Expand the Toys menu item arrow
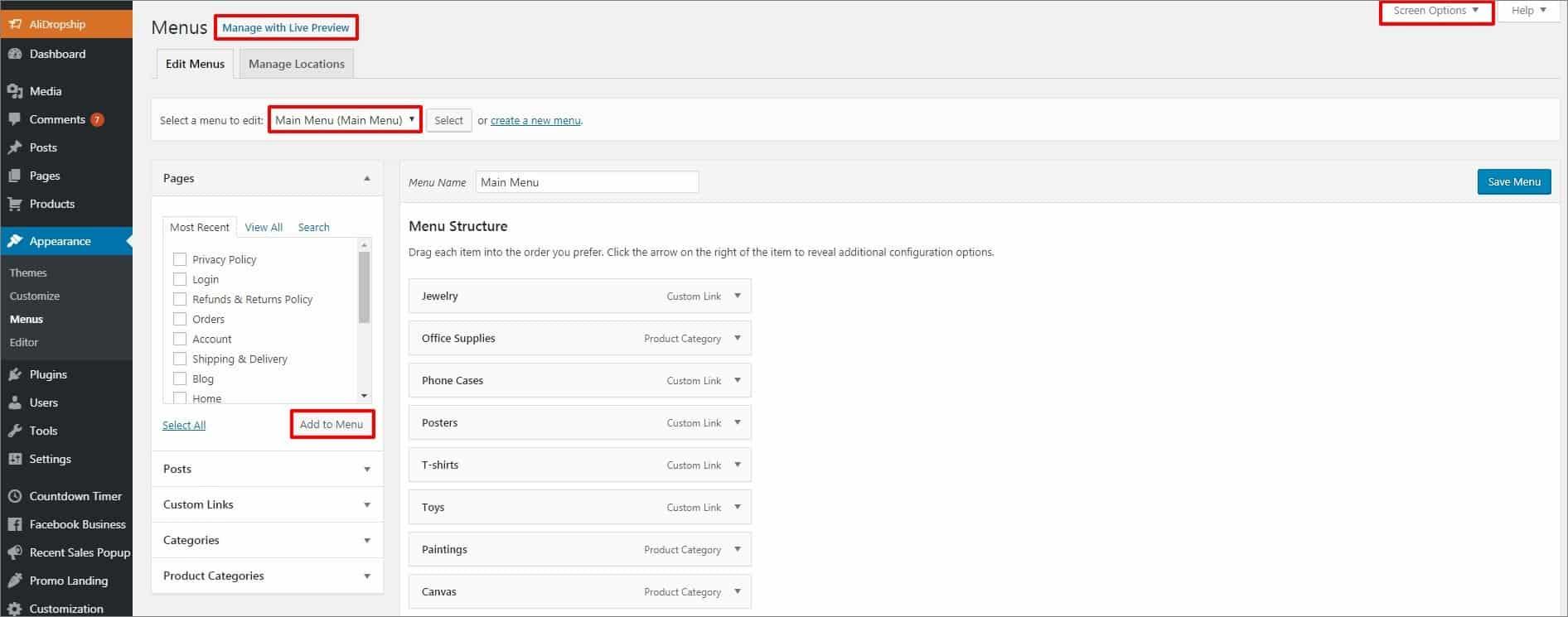Screen dimensions: 1568x617 [x=738, y=507]
